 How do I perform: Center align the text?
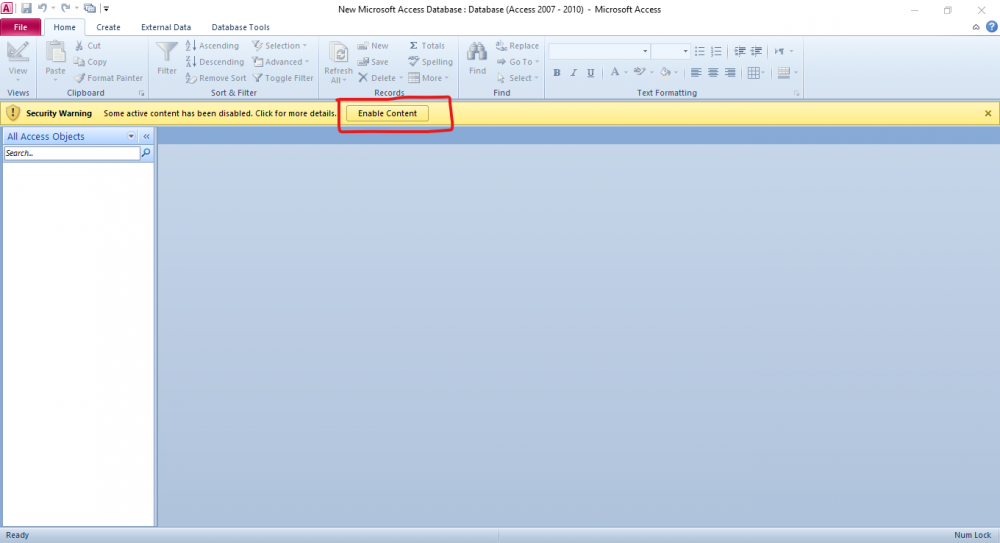(713, 73)
